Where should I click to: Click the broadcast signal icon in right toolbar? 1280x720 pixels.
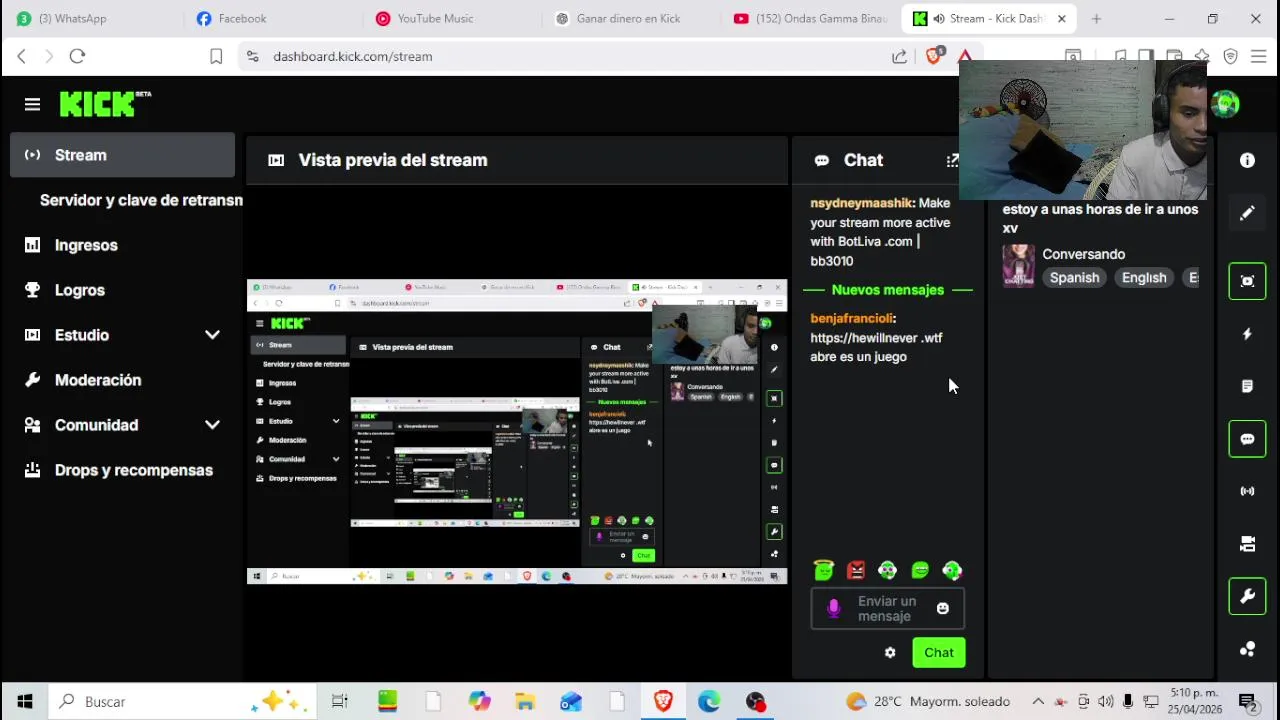pyautogui.click(x=1247, y=491)
